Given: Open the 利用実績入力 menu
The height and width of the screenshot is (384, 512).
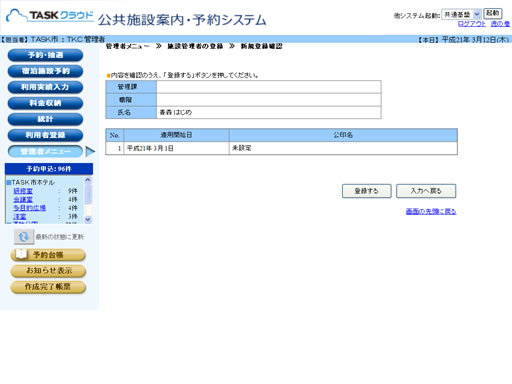Looking at the screenshot, I should (45, 87).
